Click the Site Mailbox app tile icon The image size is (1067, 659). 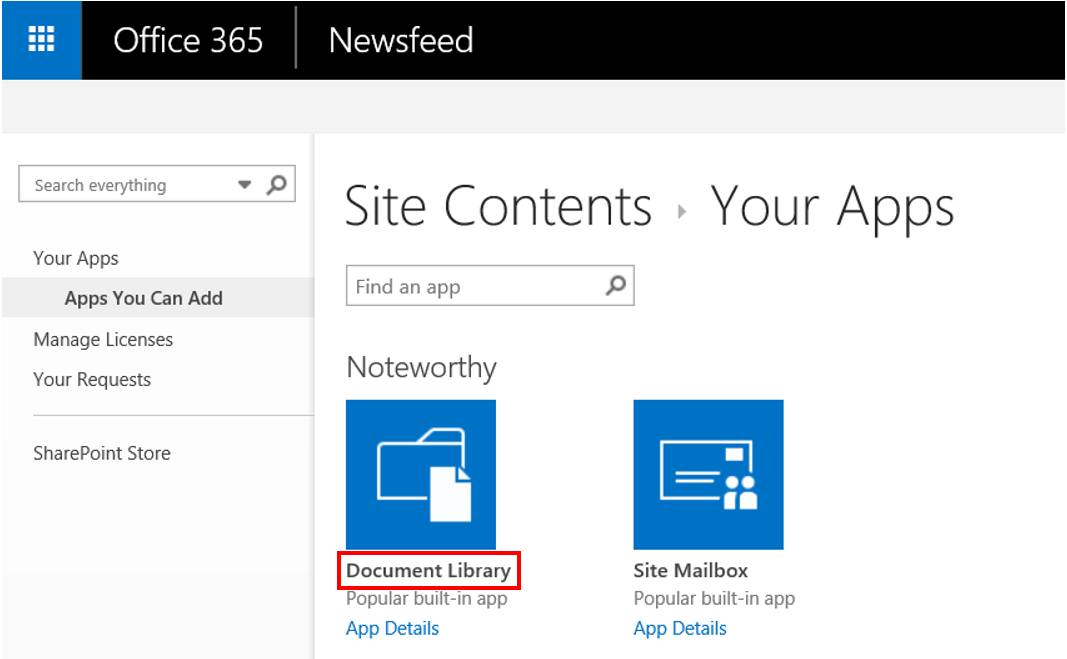708,475
